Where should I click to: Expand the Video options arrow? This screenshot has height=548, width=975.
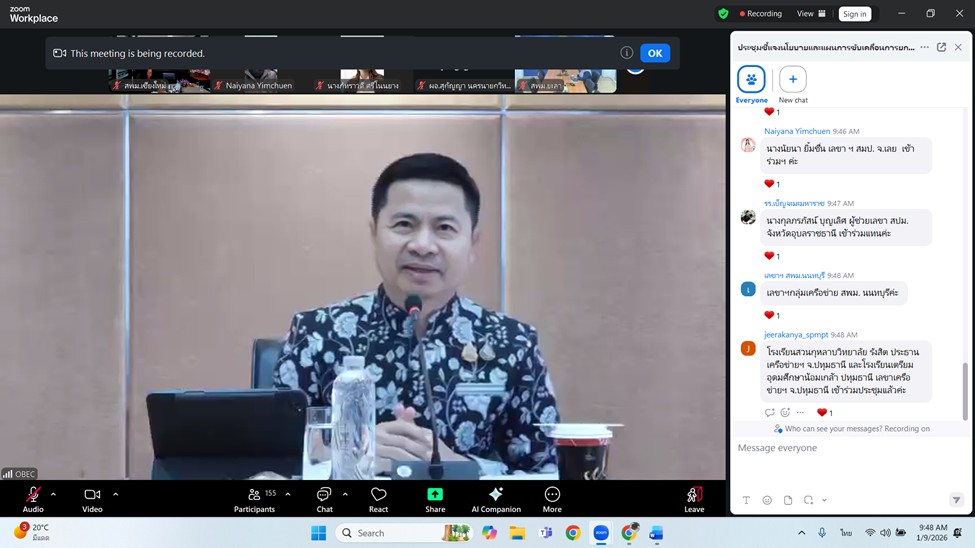pos(116,494)
